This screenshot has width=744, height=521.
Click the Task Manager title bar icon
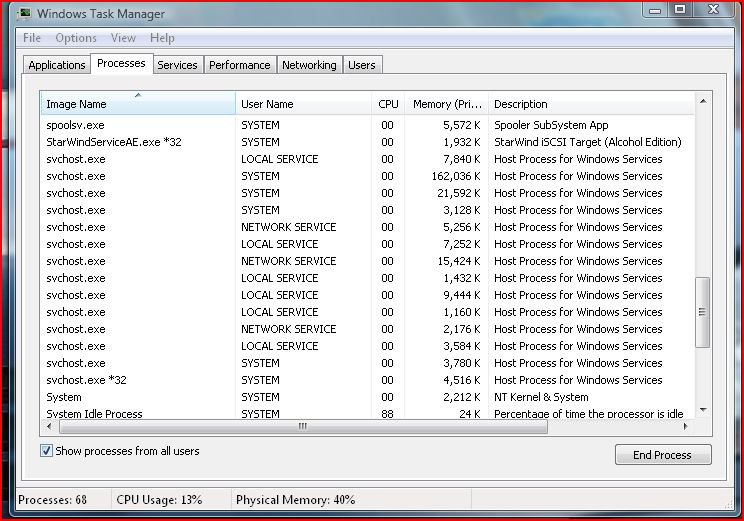pyautogui.click(x=25, y=13)
